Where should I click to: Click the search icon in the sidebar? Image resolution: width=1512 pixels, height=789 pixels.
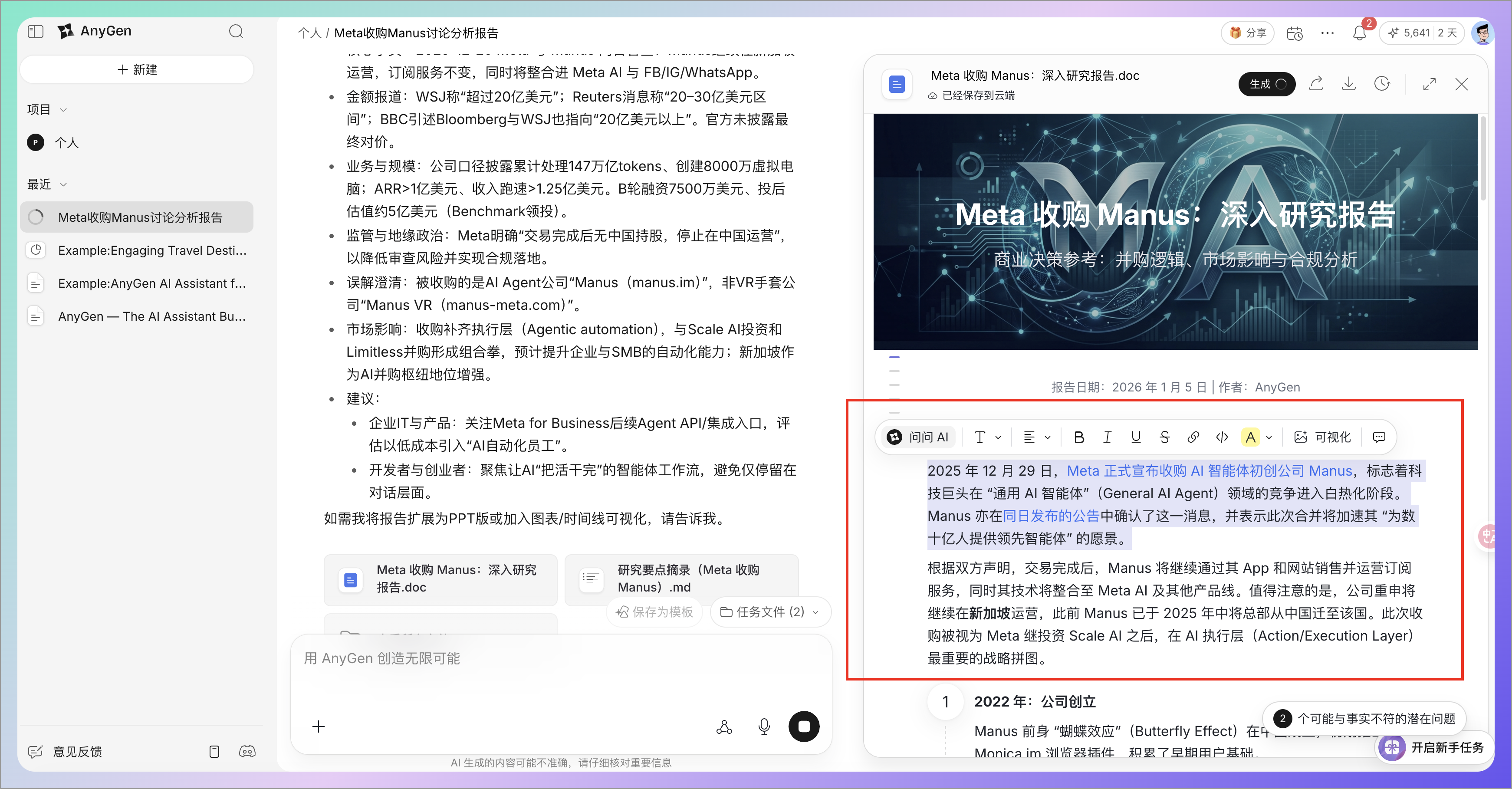point(236,31)
